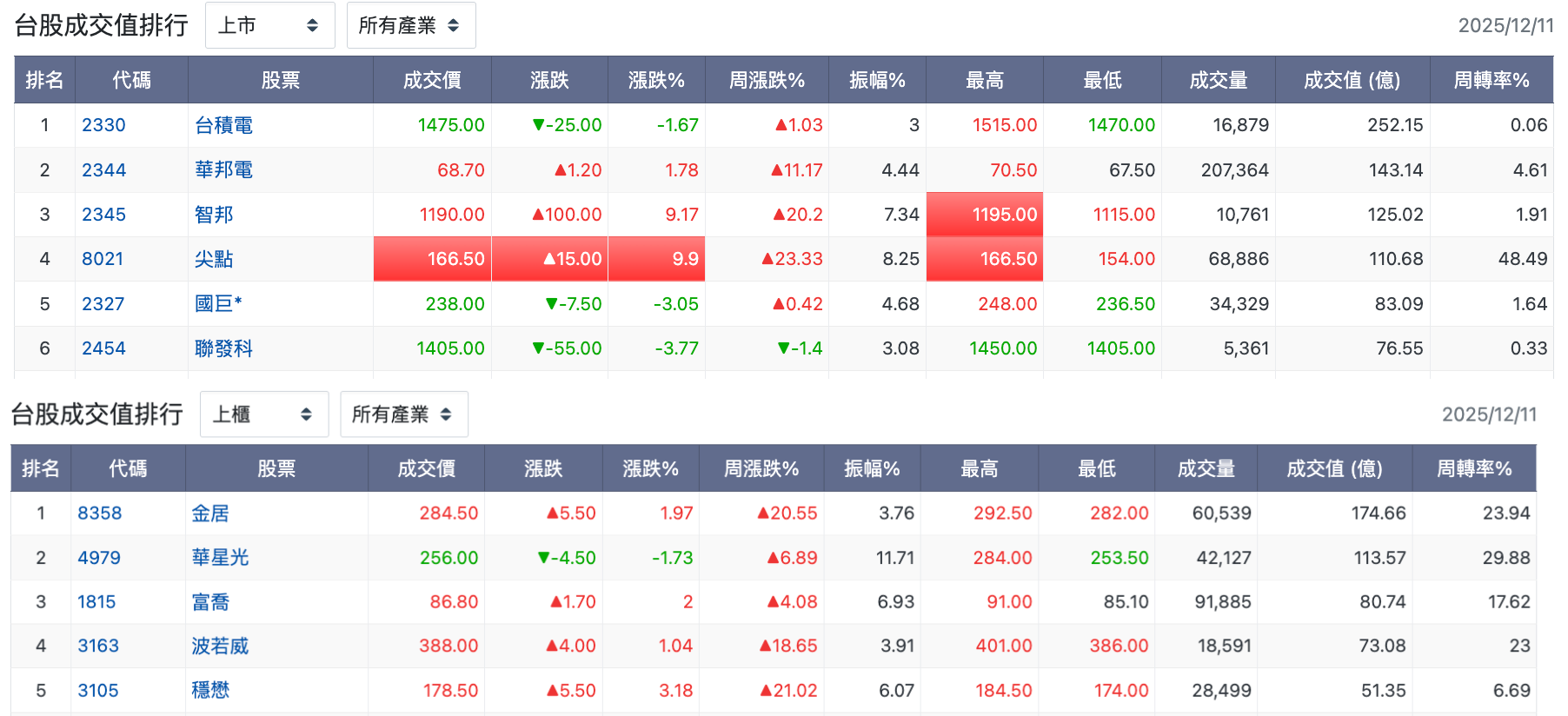
Task: Click 尖點 turnover rate 48.49
Action: pyautogui.click(x=1523, y=259)
